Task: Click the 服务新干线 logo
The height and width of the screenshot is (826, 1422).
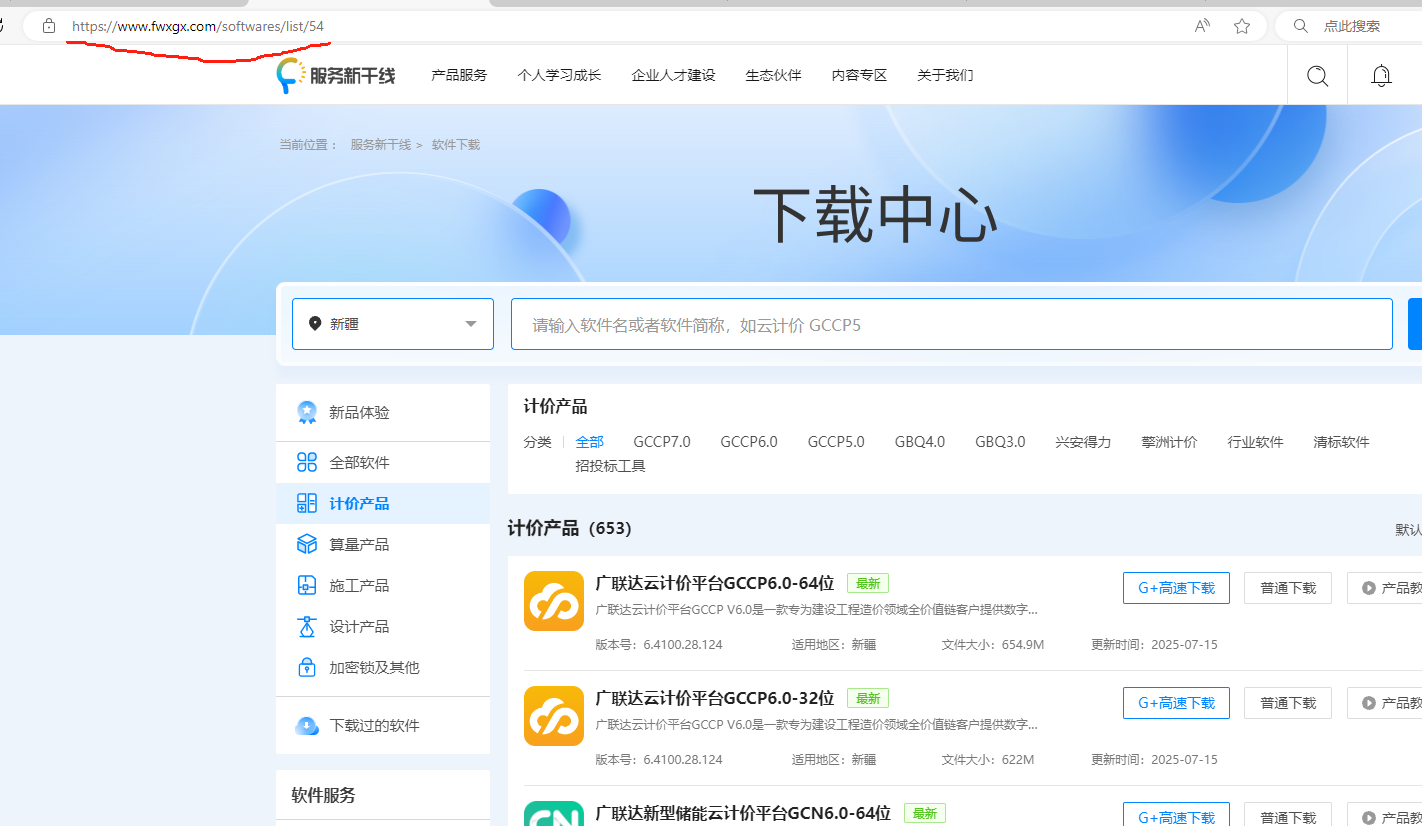Action: (336, 75)
